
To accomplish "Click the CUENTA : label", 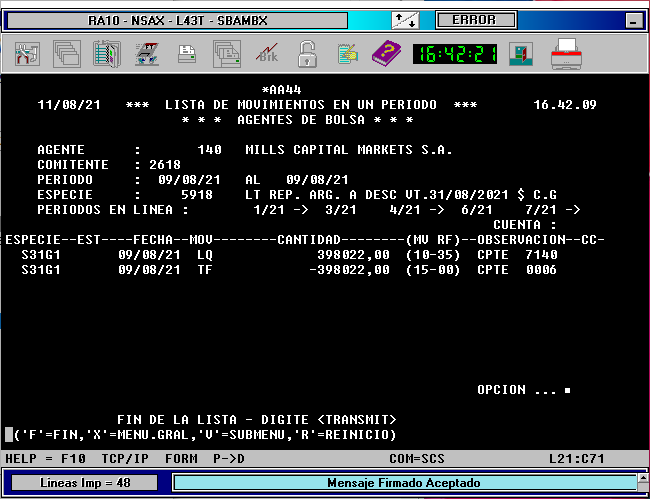I will coord(525,225).
